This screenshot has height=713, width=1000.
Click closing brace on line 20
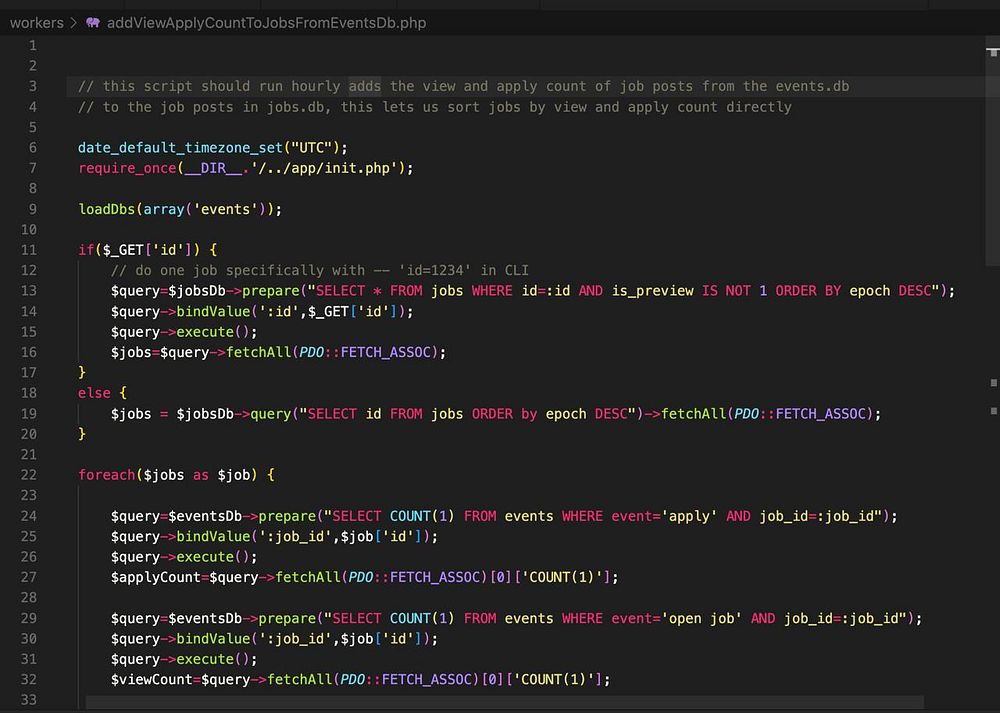[82, 434]
